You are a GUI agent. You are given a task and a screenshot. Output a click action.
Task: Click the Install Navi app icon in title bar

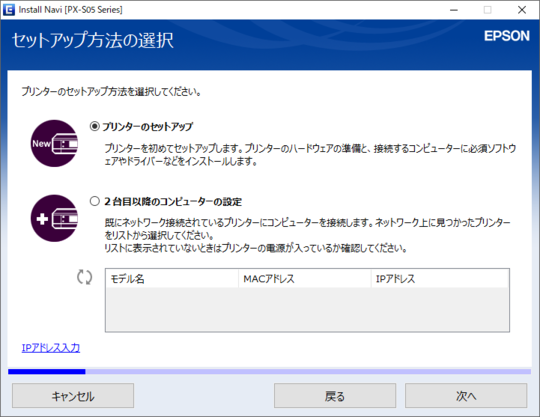[9, 10]
